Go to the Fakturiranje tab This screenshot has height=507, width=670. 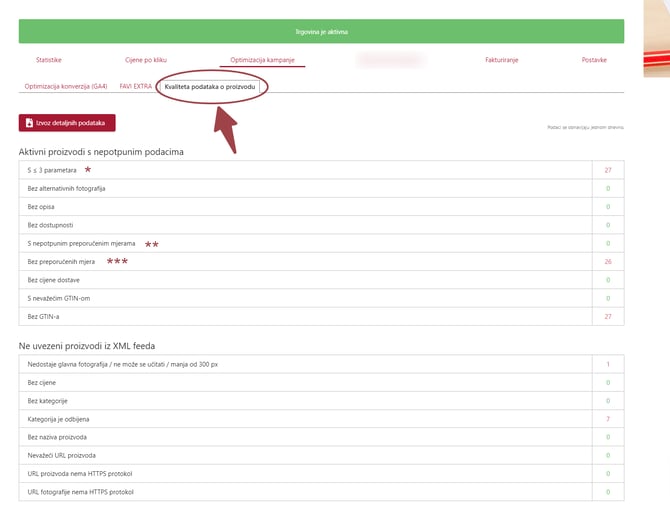[x=502, y=60]
